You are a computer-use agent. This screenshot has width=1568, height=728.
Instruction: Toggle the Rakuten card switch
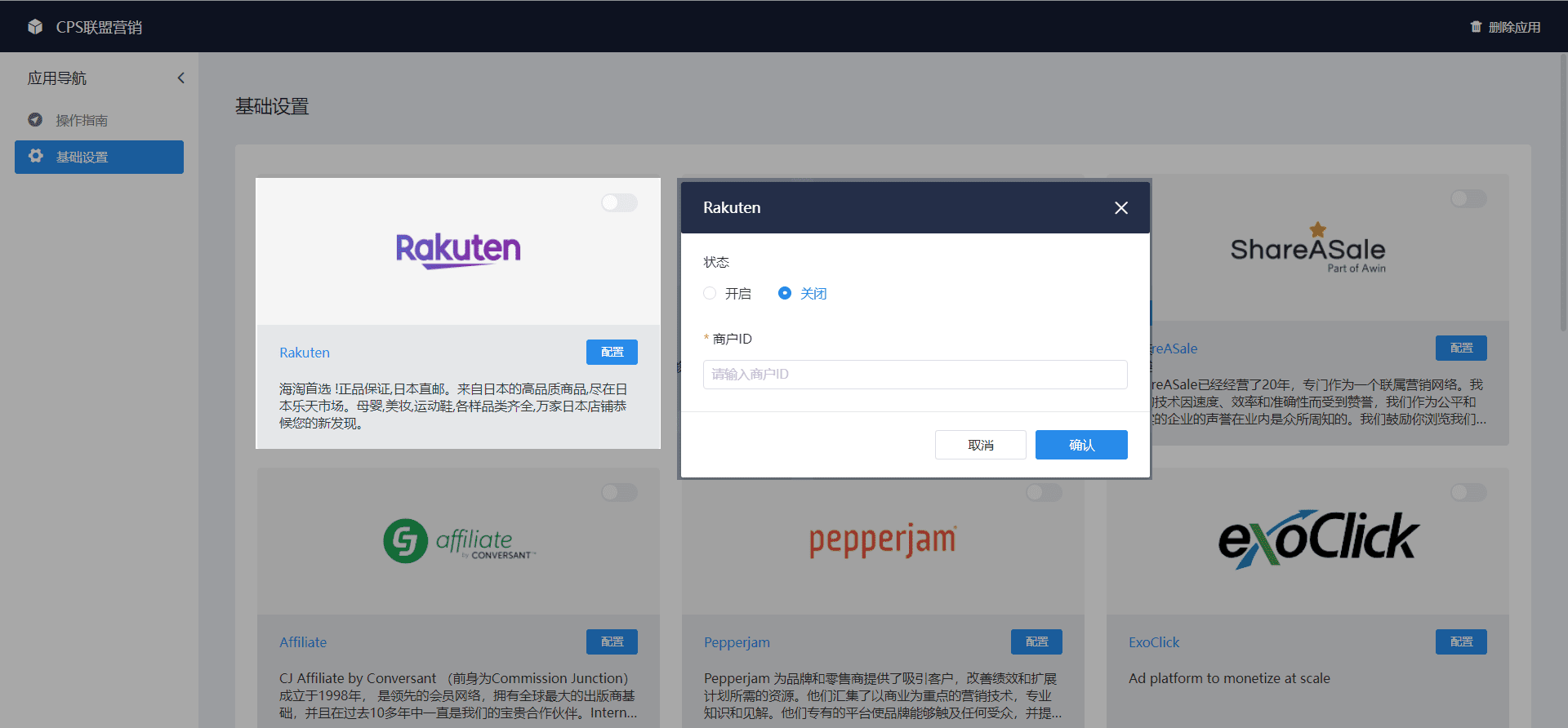click(619, 202)
